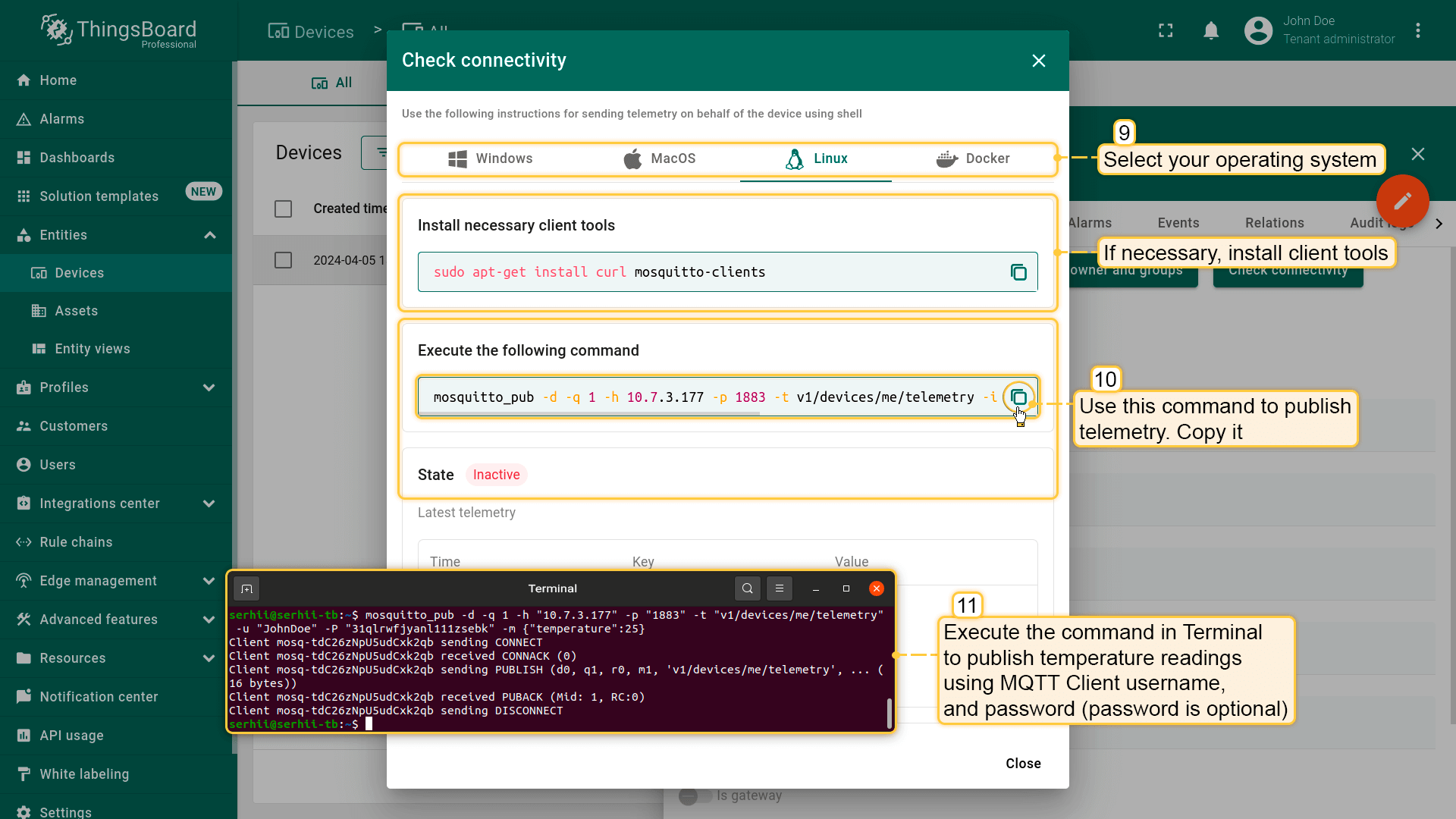Screen dimensions: 1456x819
Task: Collapse the Entities sidebar section
Action: coord(209,235)
